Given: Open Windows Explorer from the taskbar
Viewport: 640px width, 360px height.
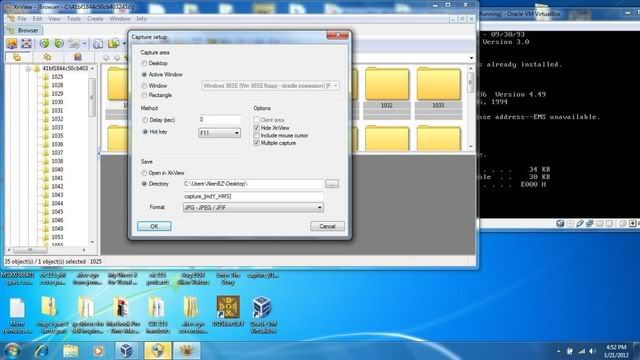Looking at the screenshot, I should pos(70,351).
